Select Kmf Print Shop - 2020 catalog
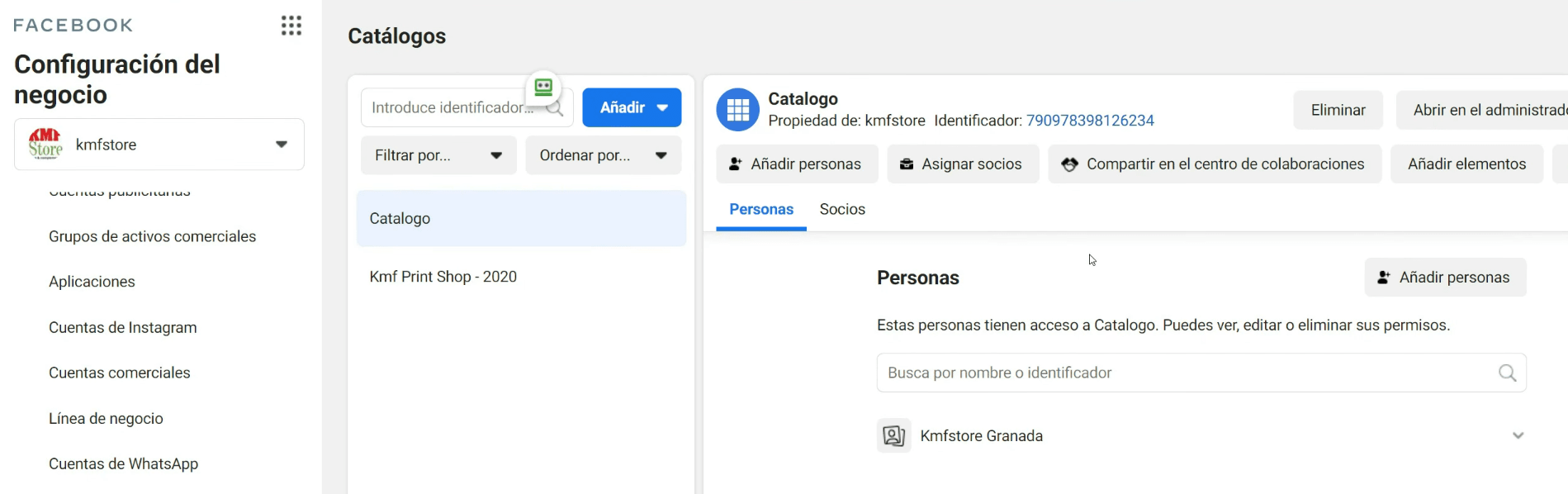The height and width of the screenshot is (494, 1568). [x=443, y=277]
